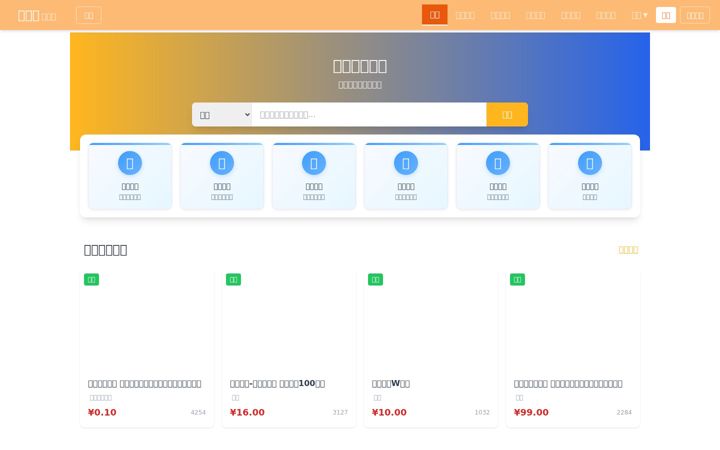The width and height of the screenshot is (720, 450).
Task: Open the title of the ¥99.00 product
Action: [x=568, y=383]
